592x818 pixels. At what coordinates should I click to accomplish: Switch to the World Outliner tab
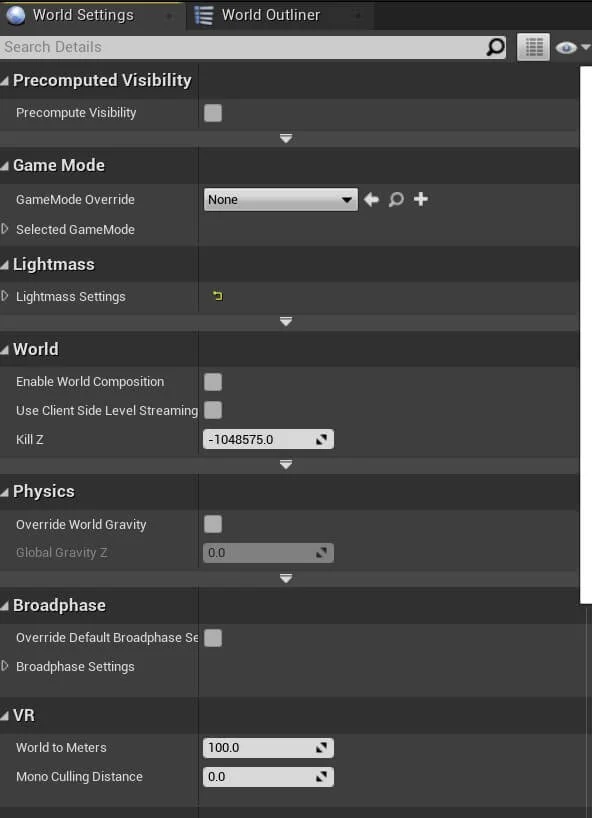click(270, 15)
